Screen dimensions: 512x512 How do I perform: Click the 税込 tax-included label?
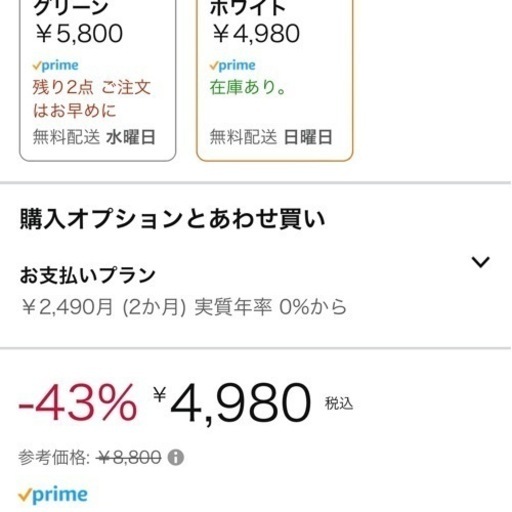[339, 404]
